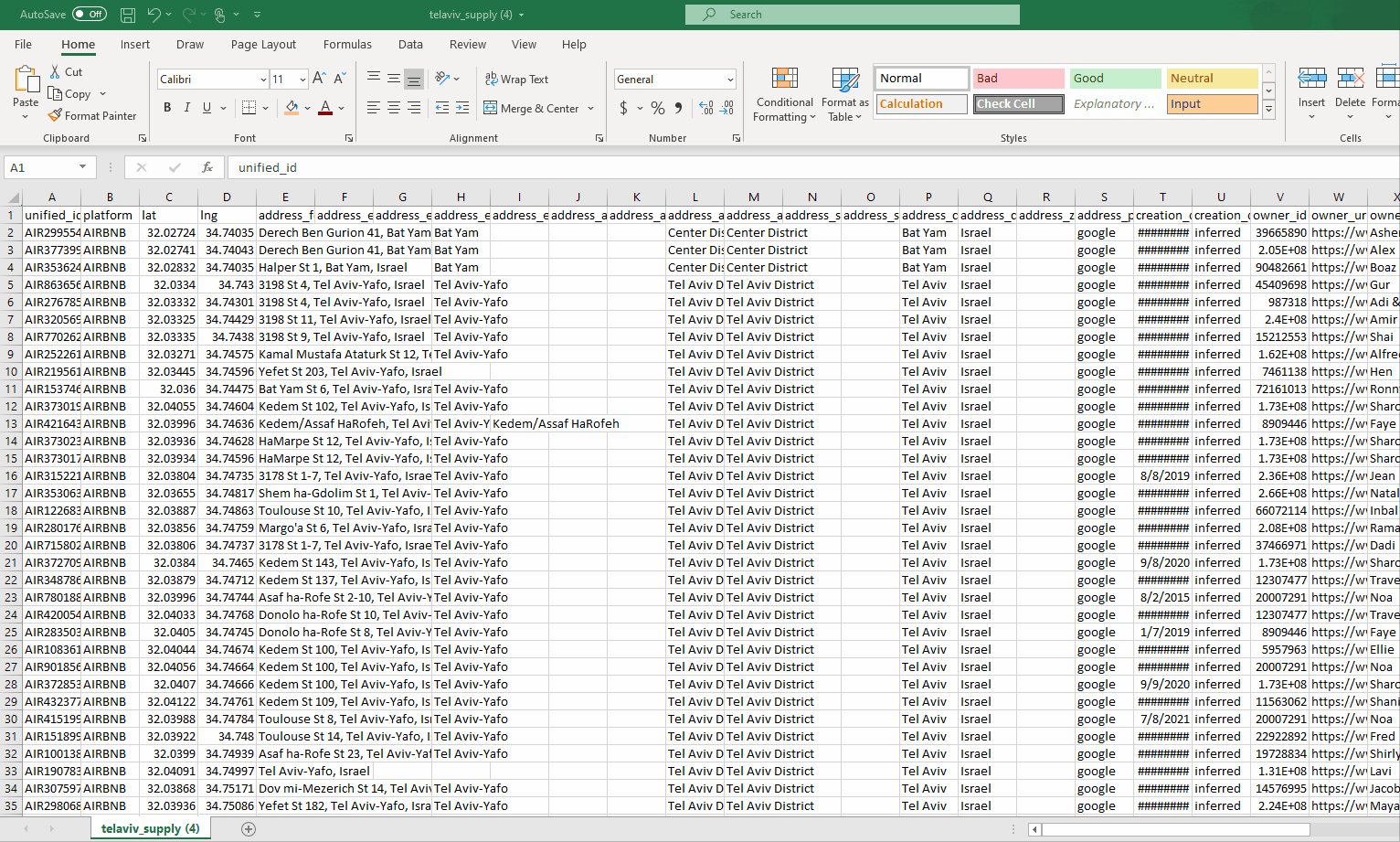Click the Middle Align icon

coord(394,79)
